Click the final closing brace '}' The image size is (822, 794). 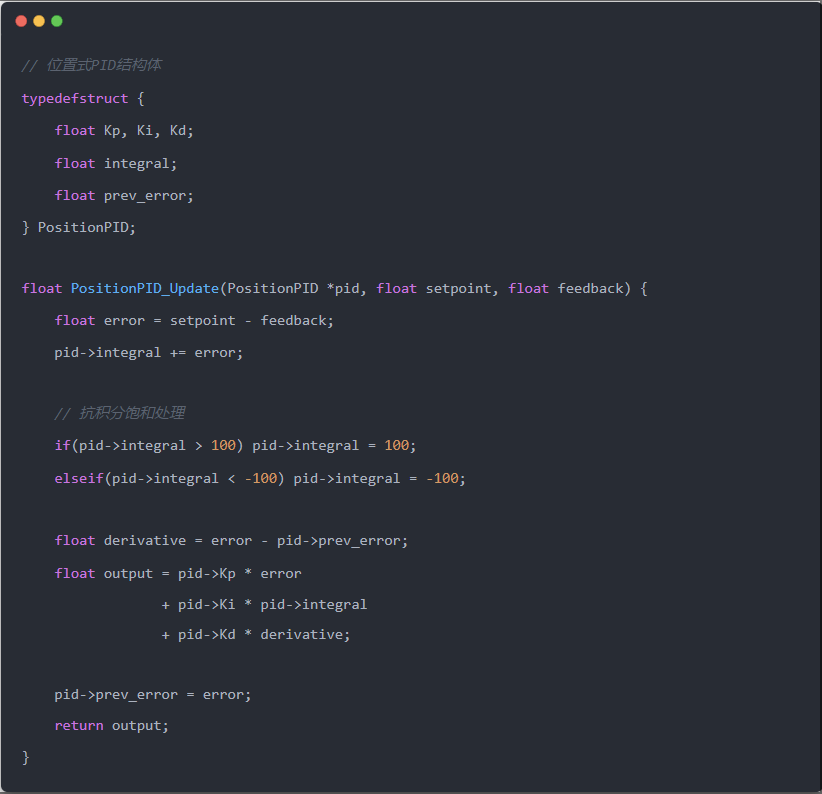pyautogui.click(x=25, y=757)
